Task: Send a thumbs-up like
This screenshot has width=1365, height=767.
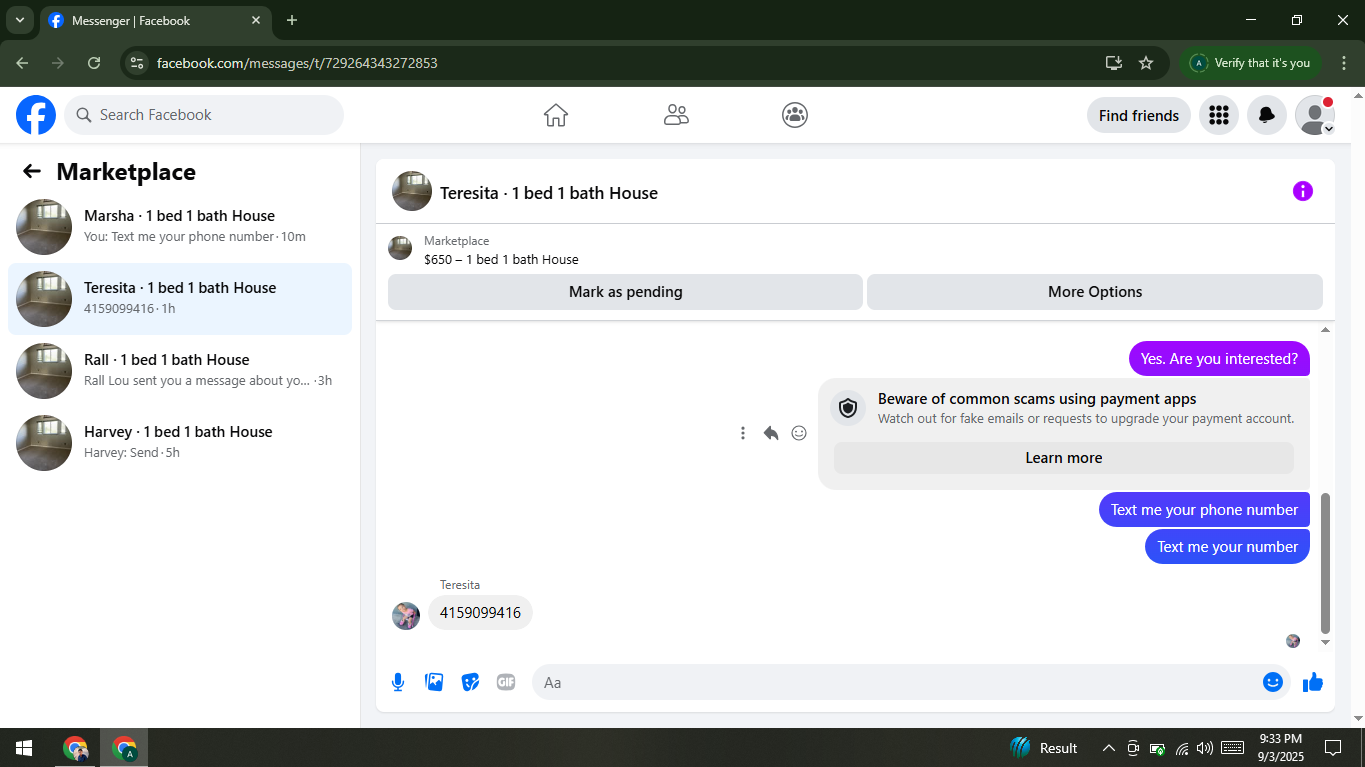Action: point(1313,682)
